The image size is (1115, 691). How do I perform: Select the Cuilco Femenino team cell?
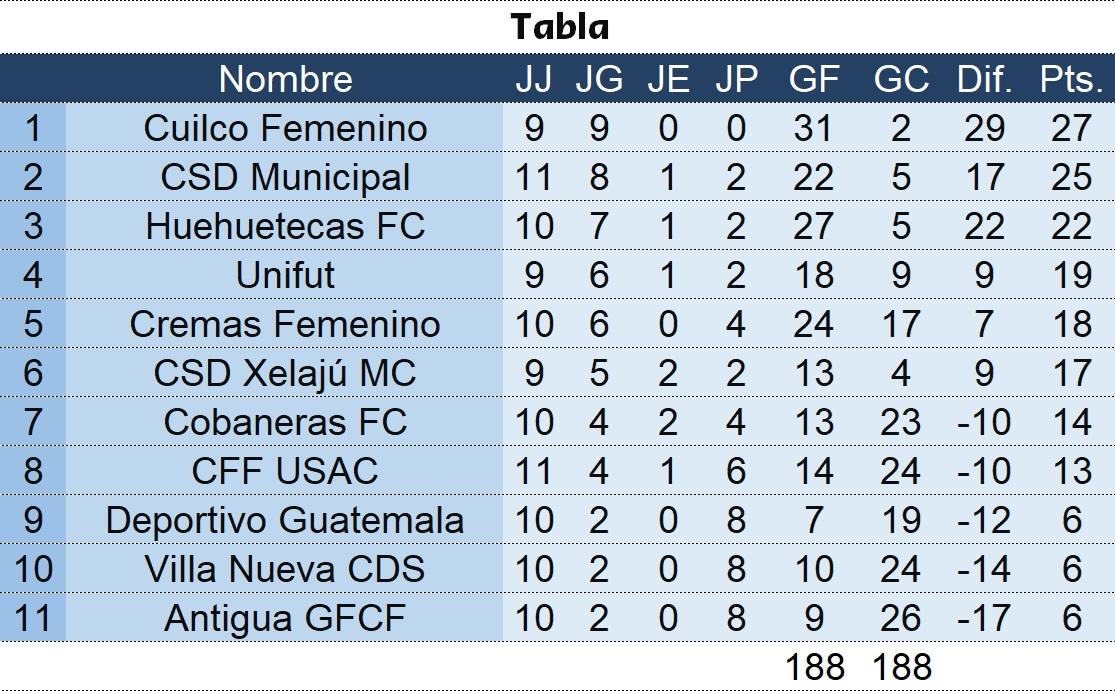285,128
